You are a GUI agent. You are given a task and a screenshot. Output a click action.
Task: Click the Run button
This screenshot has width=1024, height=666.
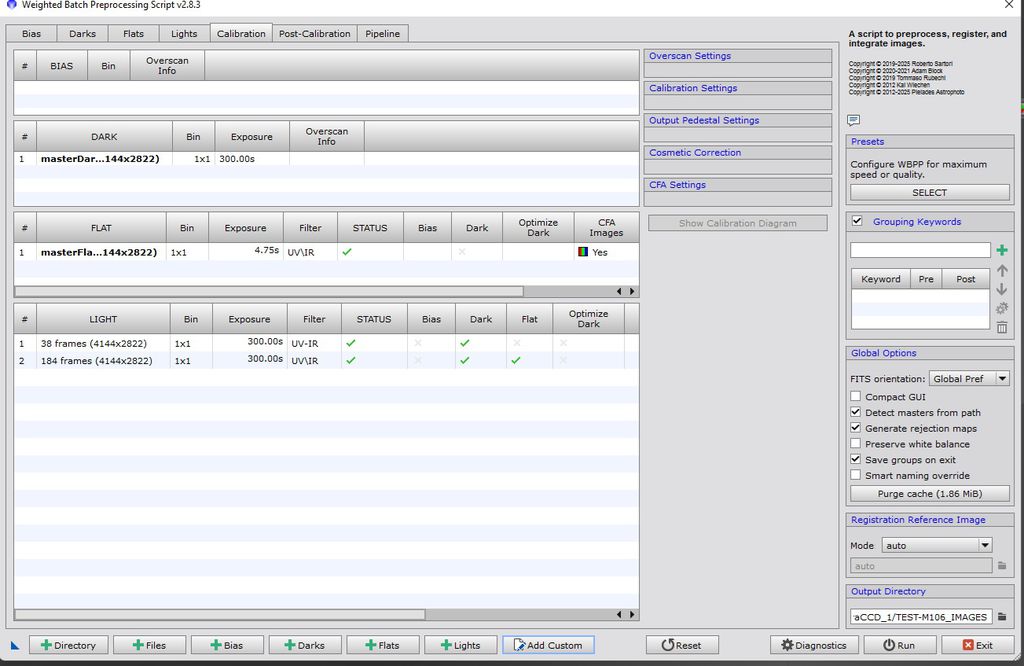tap(899, 645)
